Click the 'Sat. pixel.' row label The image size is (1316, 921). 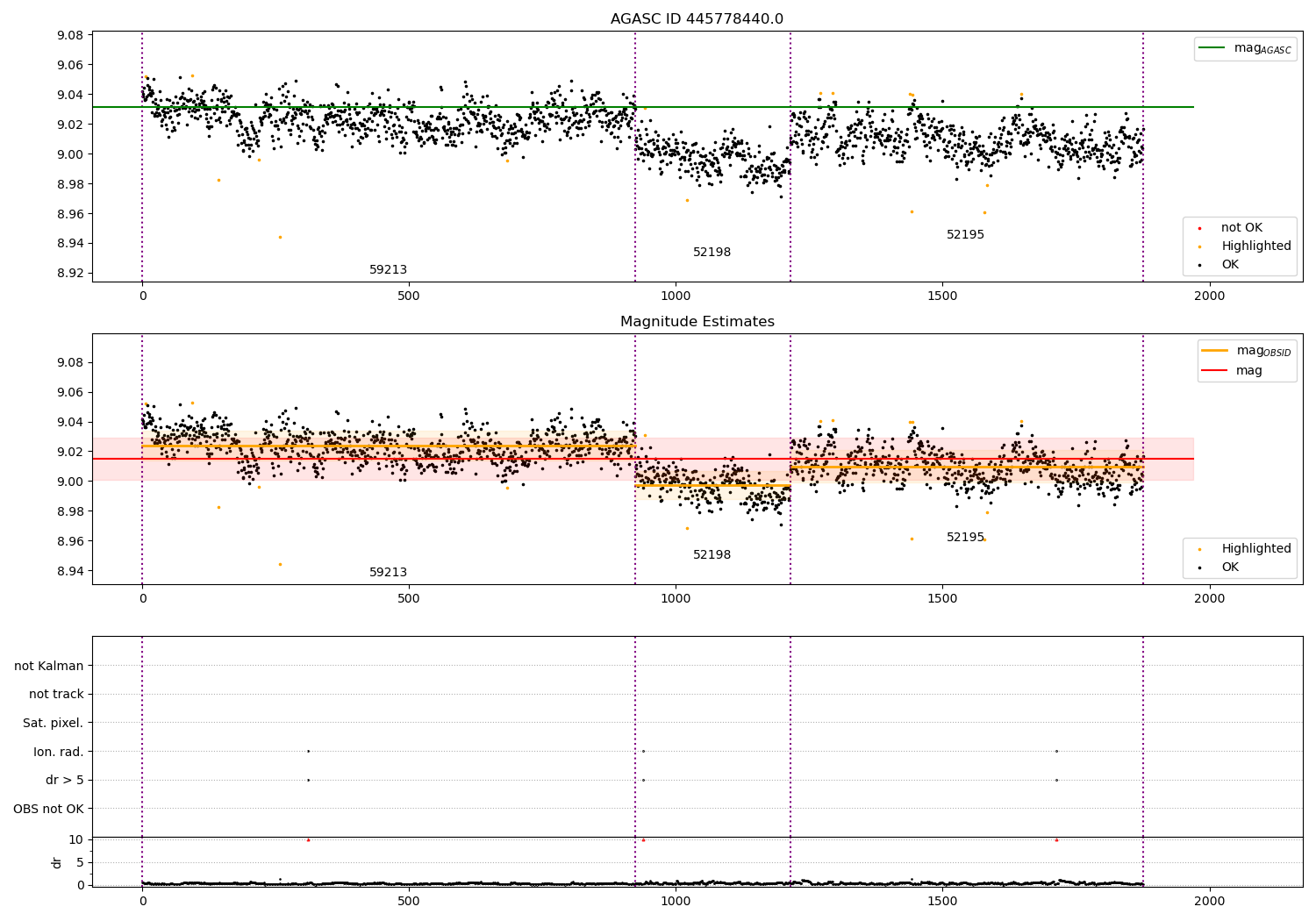54,724
